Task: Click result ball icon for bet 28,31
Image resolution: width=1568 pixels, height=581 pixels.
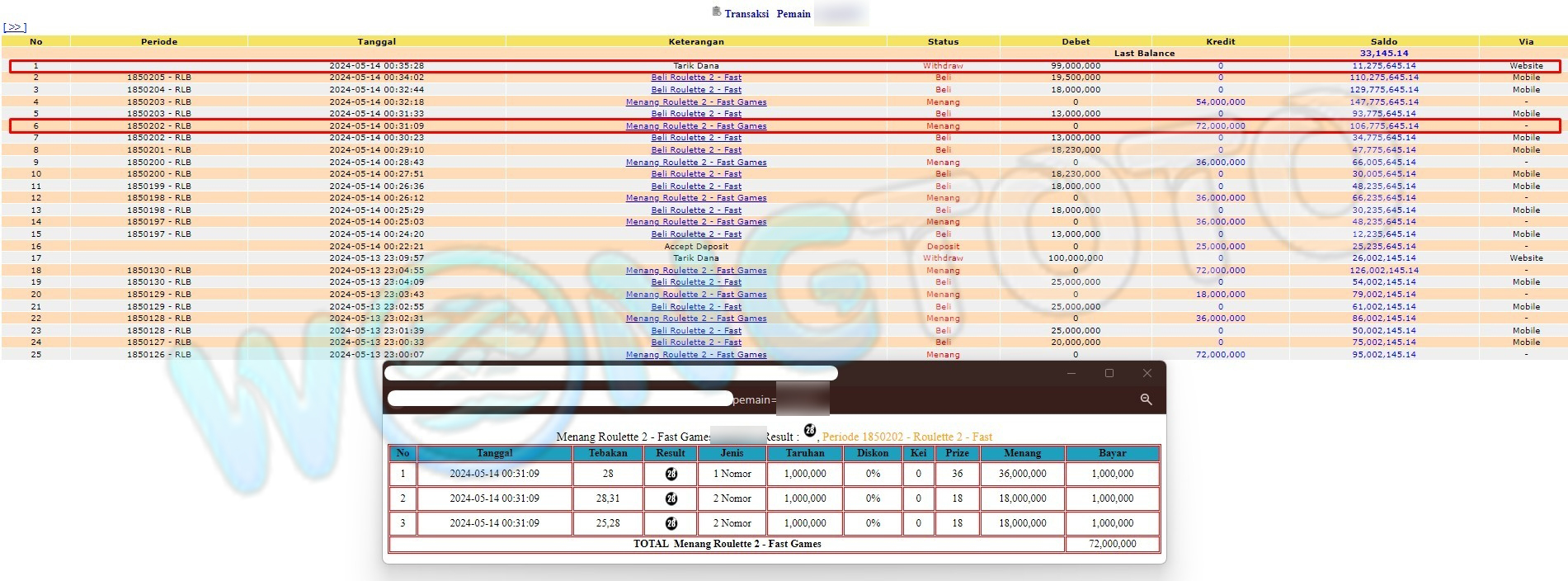Action: (671, 498)
